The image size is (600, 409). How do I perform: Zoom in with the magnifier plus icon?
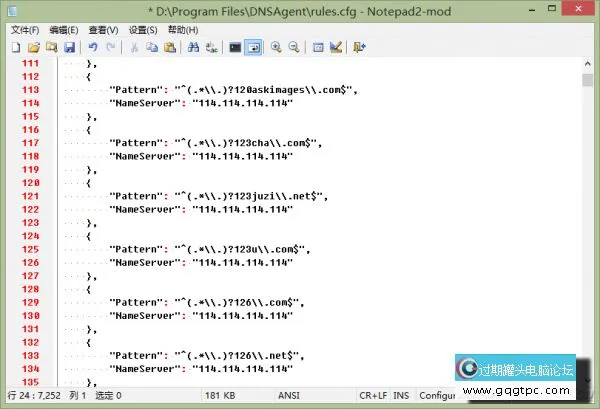click(276, 47)
